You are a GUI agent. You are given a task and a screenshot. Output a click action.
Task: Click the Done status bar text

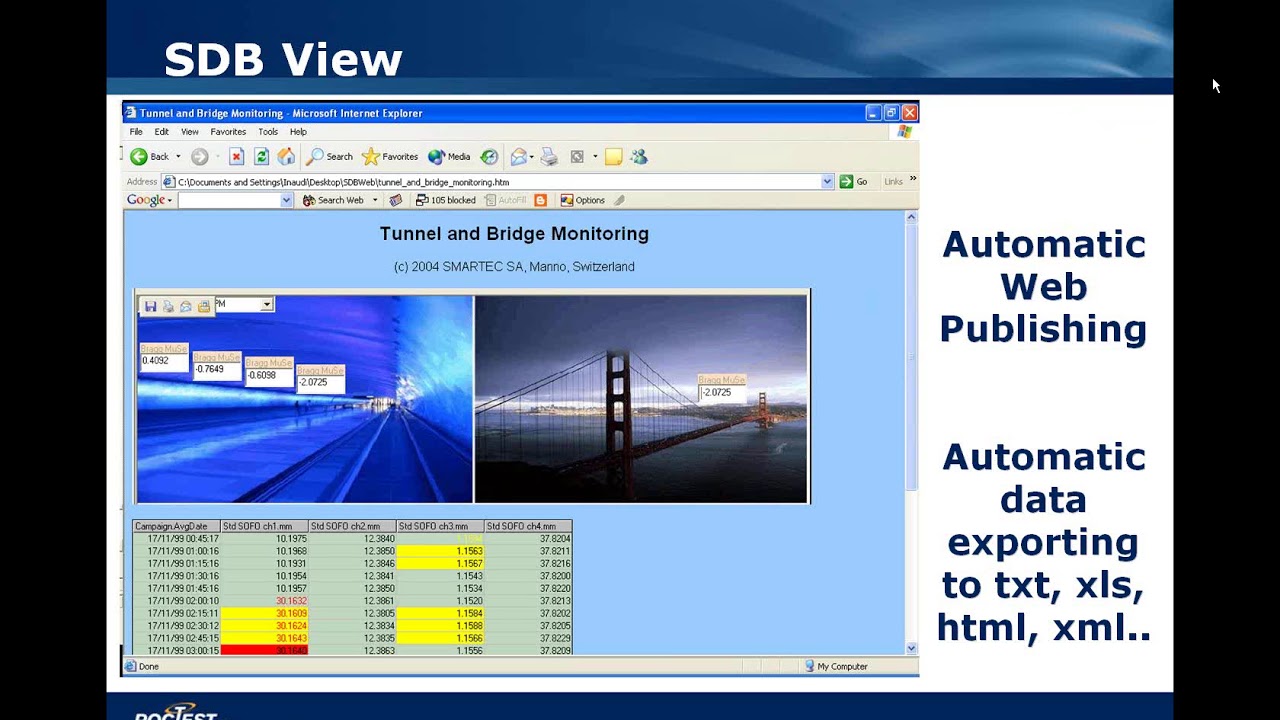pyautogui.click(x=149, y=666)
